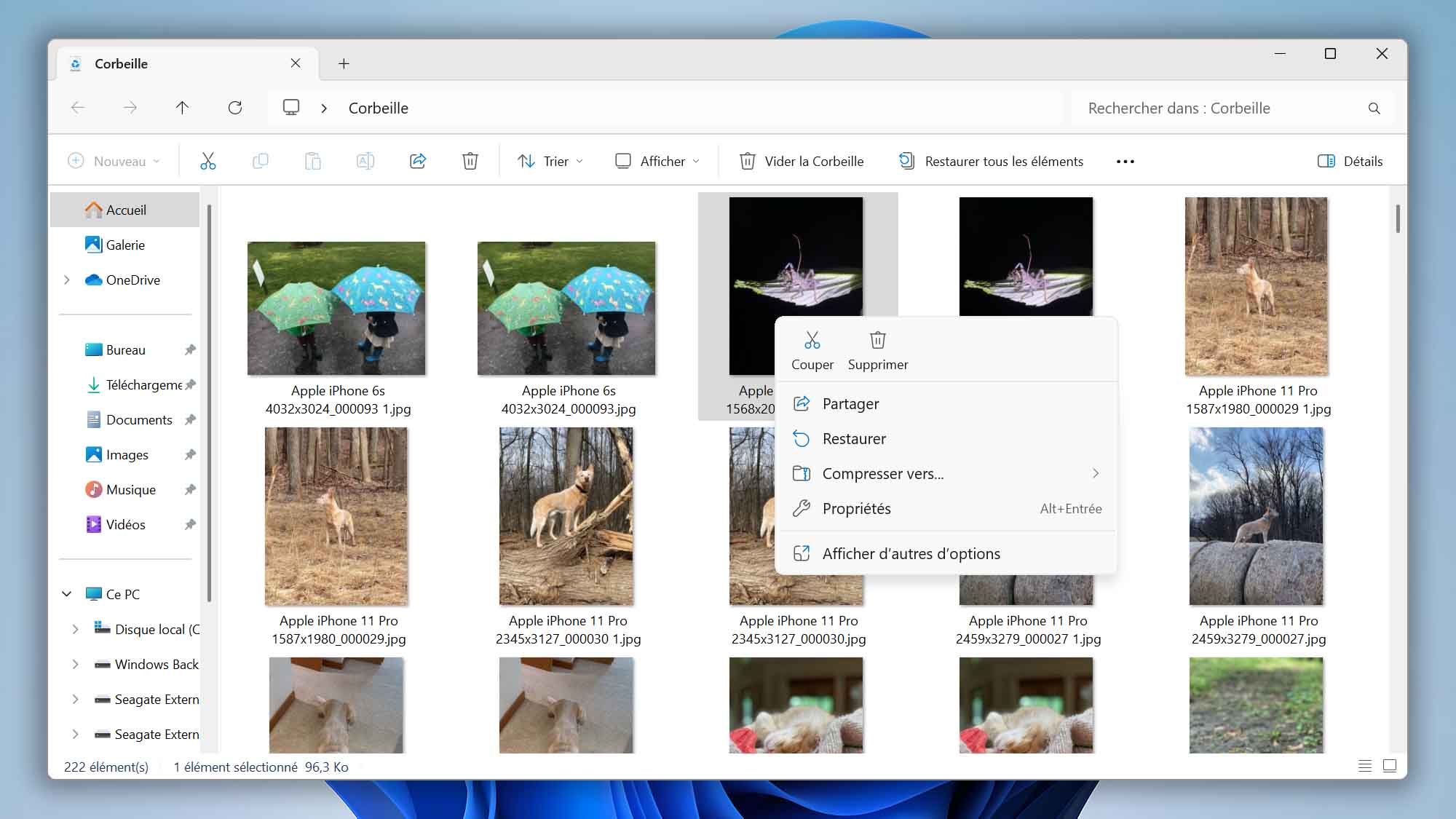Click the search magnifier icon
Viewport: 1456px width, 819px height.
tap(1374, 108)
